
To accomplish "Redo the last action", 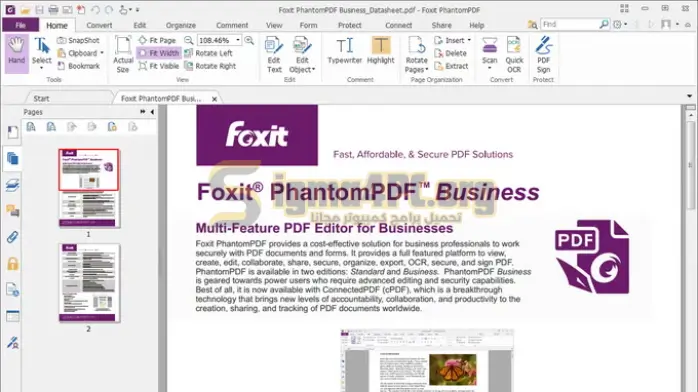I will (109, 9).
